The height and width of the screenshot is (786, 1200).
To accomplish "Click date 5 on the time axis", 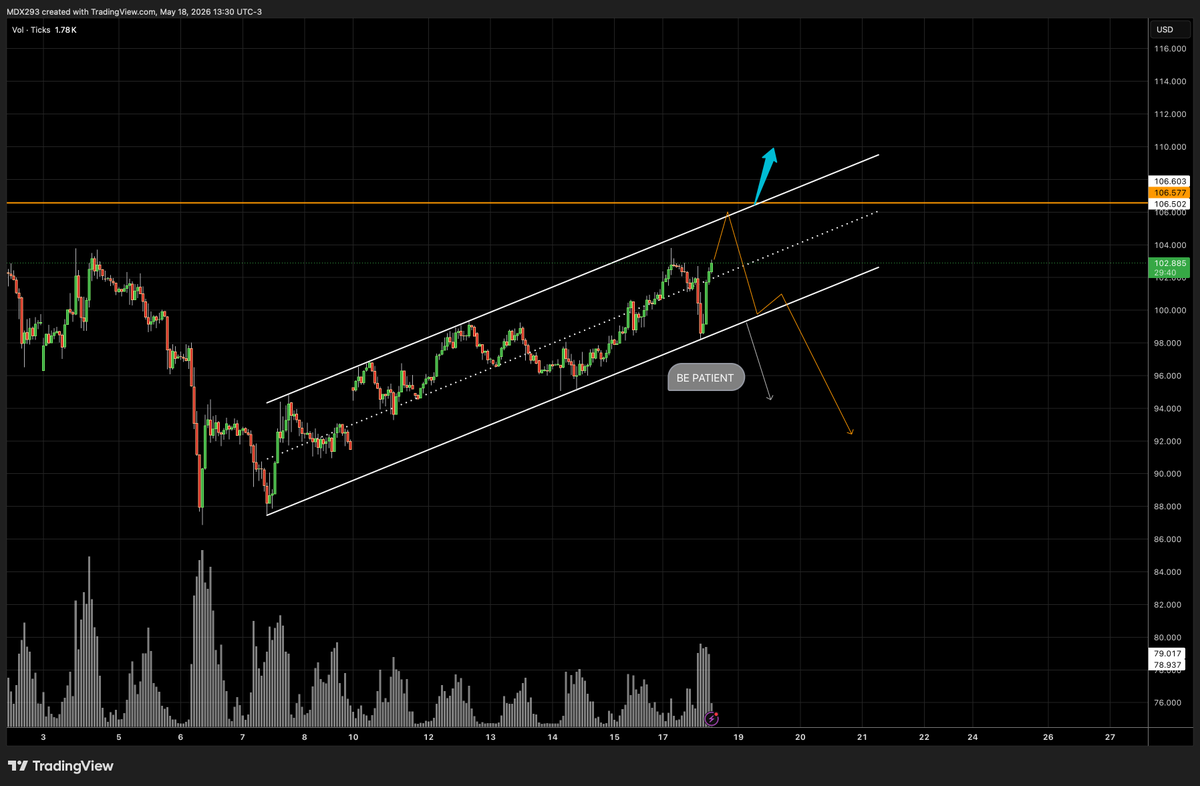I will tap(119, 737).
